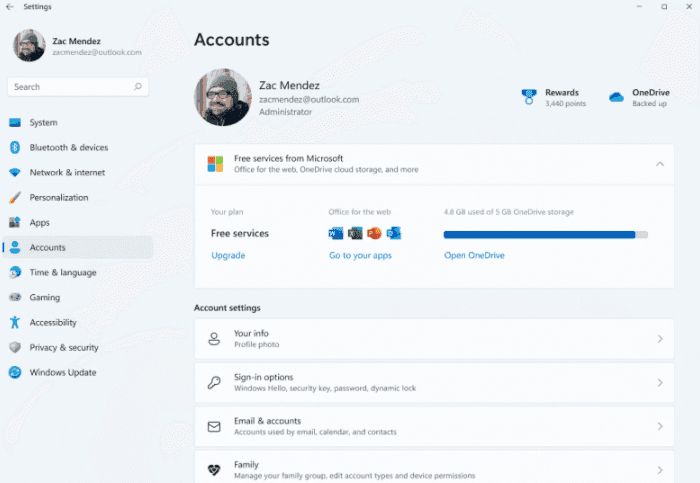The image size is (700, 483).
Task: Click the Email & accounts envelope icon
Action: 214,426
